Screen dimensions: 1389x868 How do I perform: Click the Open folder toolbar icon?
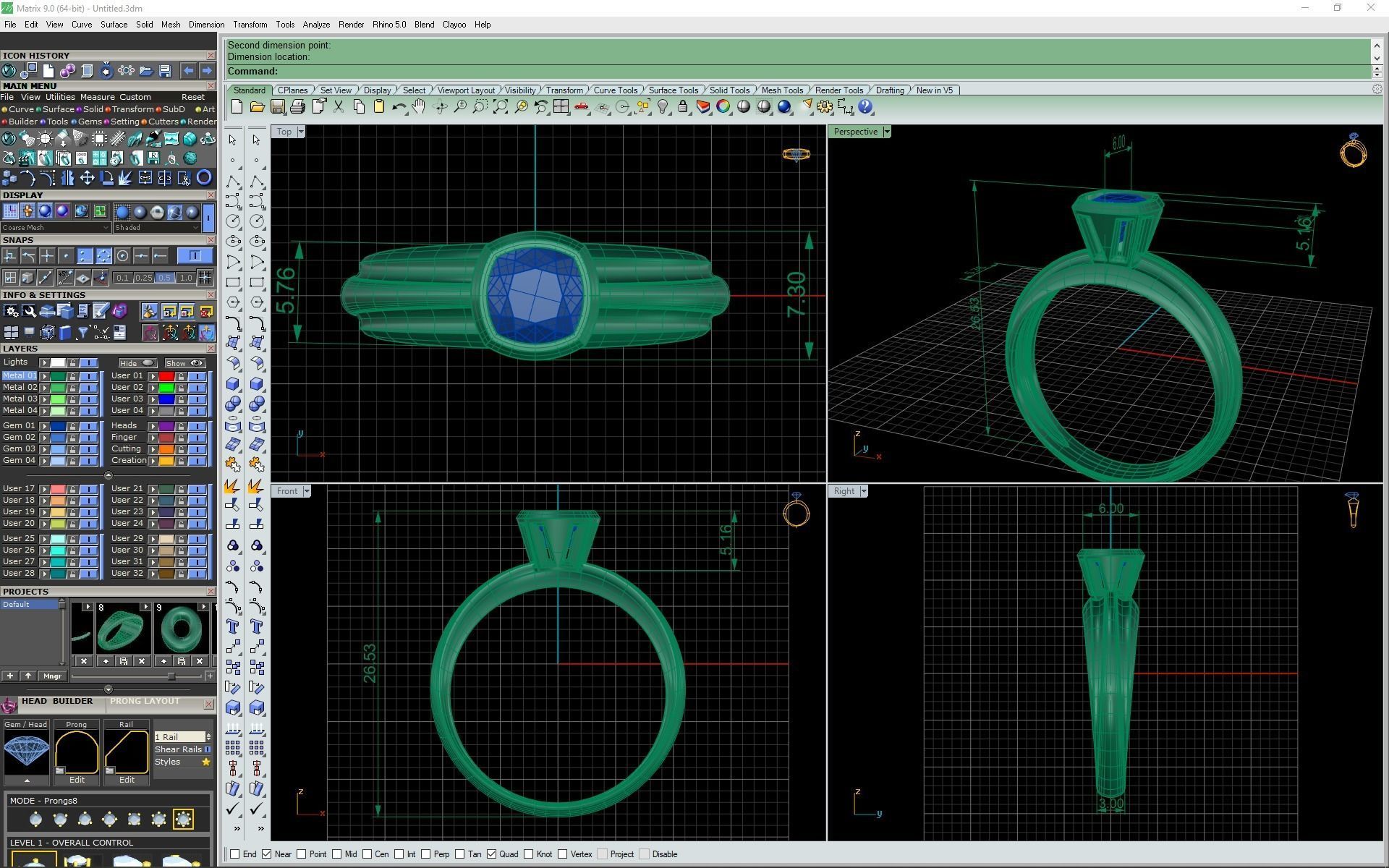(x=257, y=107)
